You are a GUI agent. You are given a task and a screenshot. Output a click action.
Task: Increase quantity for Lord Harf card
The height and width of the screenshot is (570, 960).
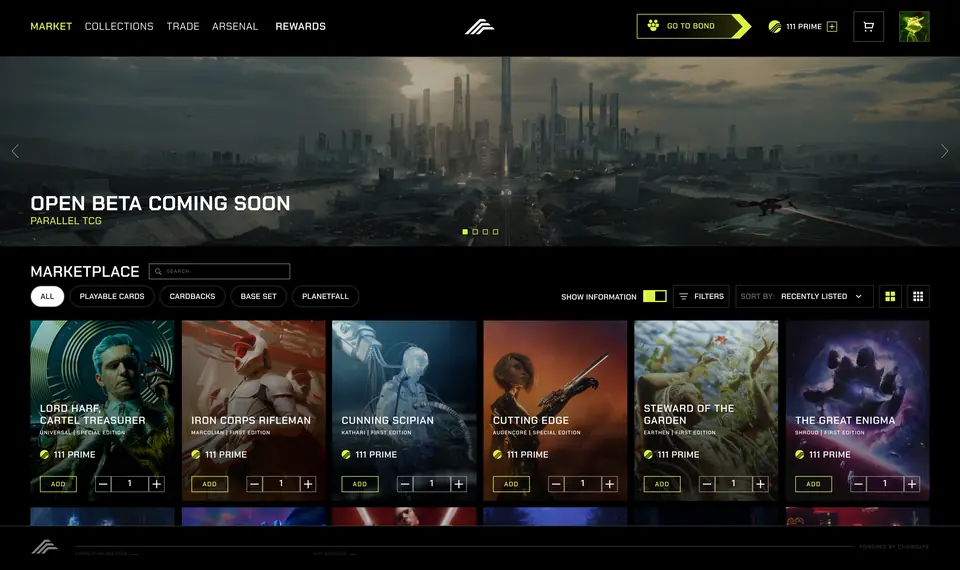(157, 484)
